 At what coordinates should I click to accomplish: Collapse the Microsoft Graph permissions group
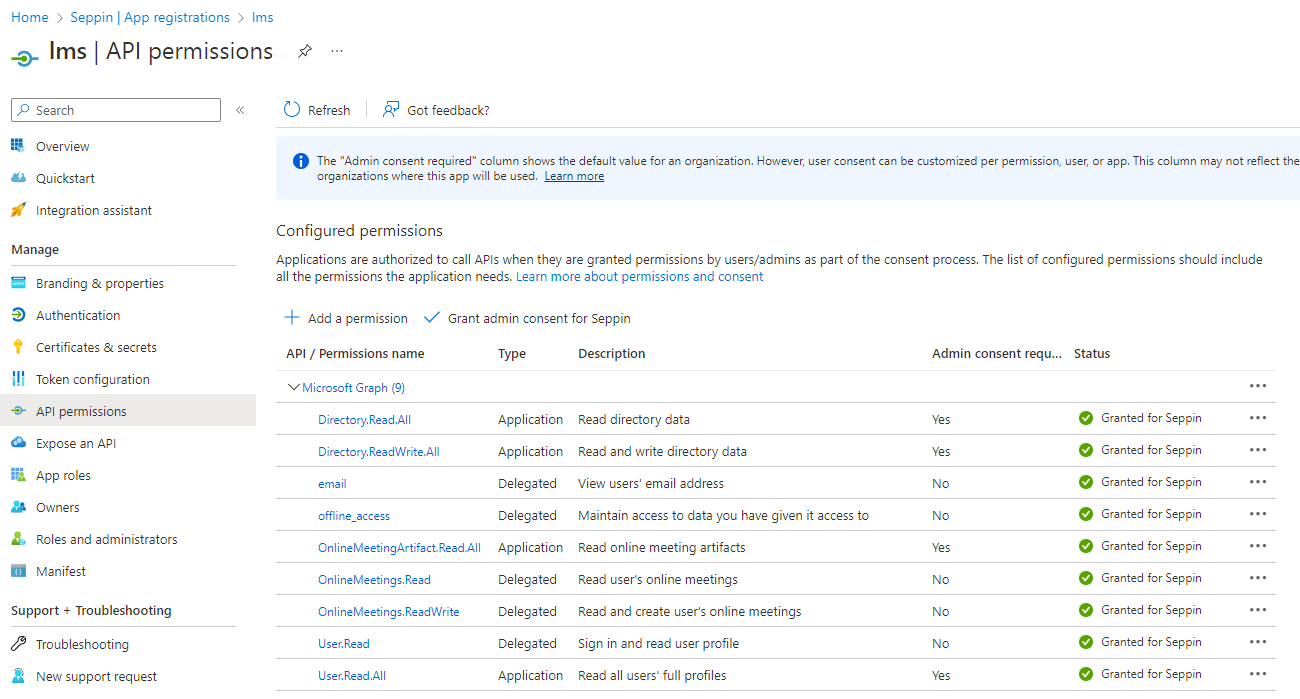294,387
